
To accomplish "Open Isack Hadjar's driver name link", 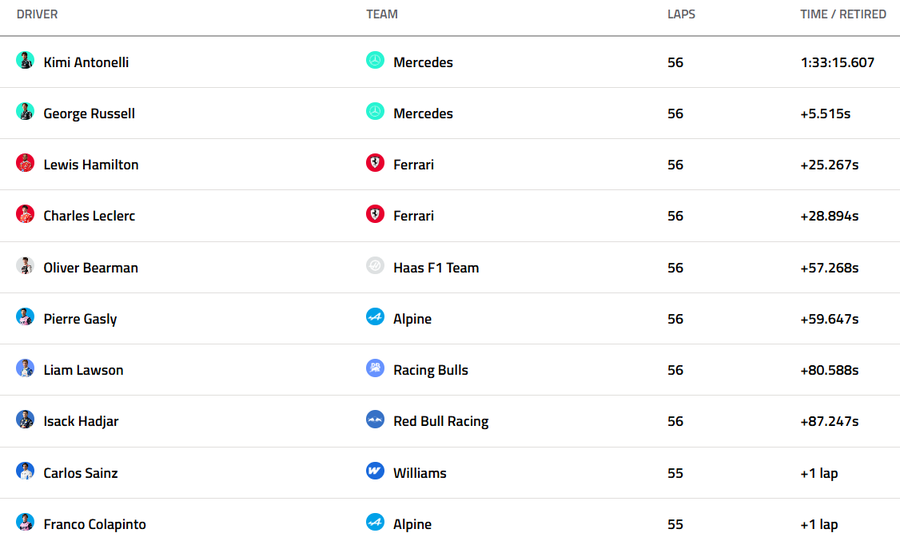I will coord(81,421).
